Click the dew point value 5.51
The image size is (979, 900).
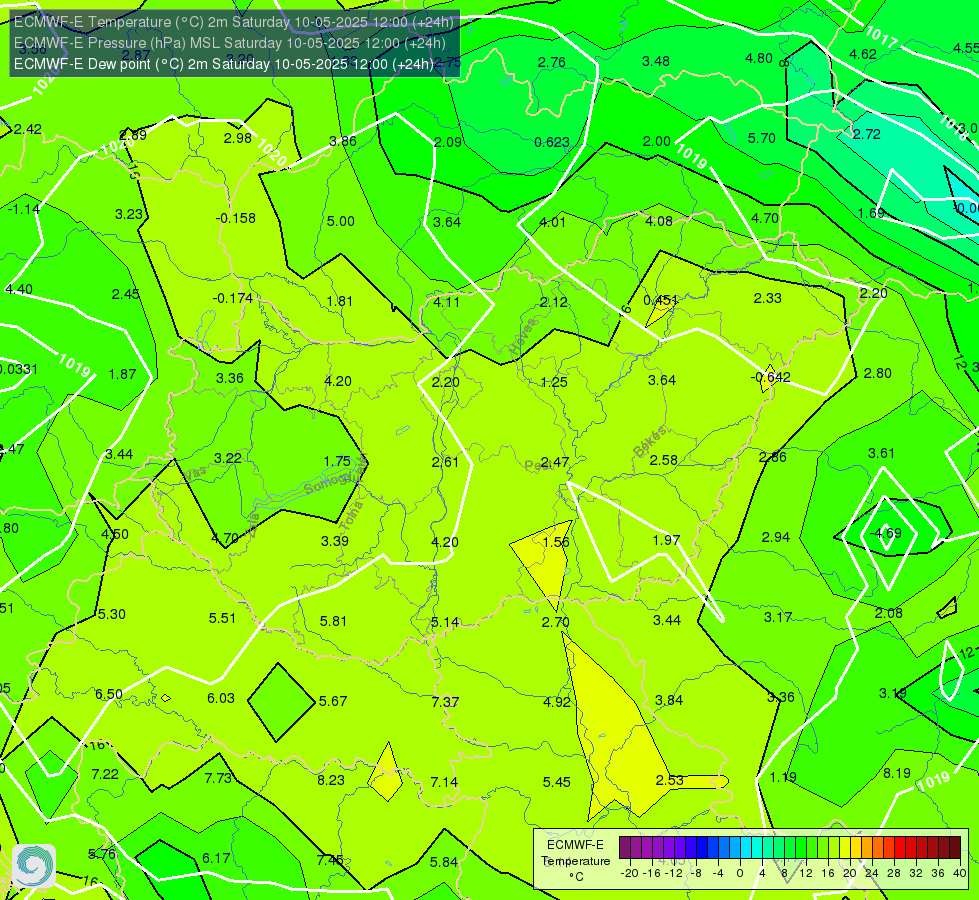click(222, 618)
